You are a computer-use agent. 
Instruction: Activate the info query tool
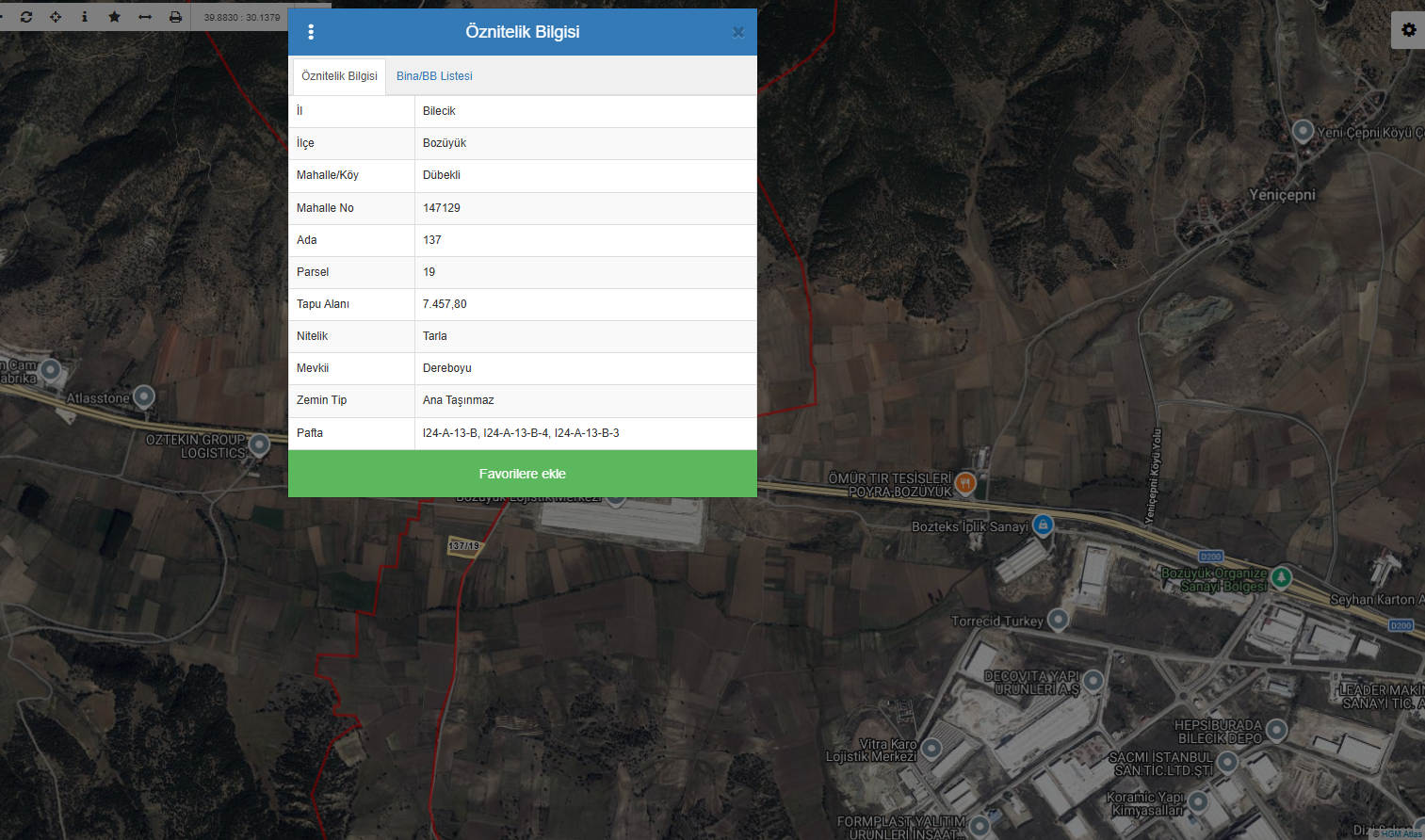[85, 17]
